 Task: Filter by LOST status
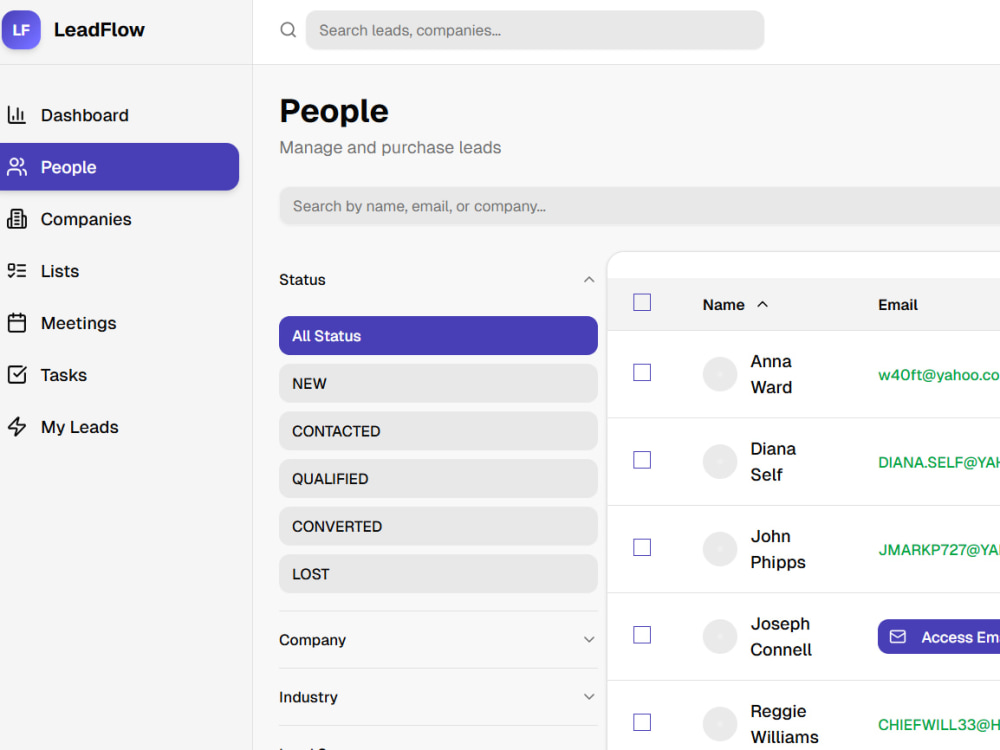coord(438,574)
